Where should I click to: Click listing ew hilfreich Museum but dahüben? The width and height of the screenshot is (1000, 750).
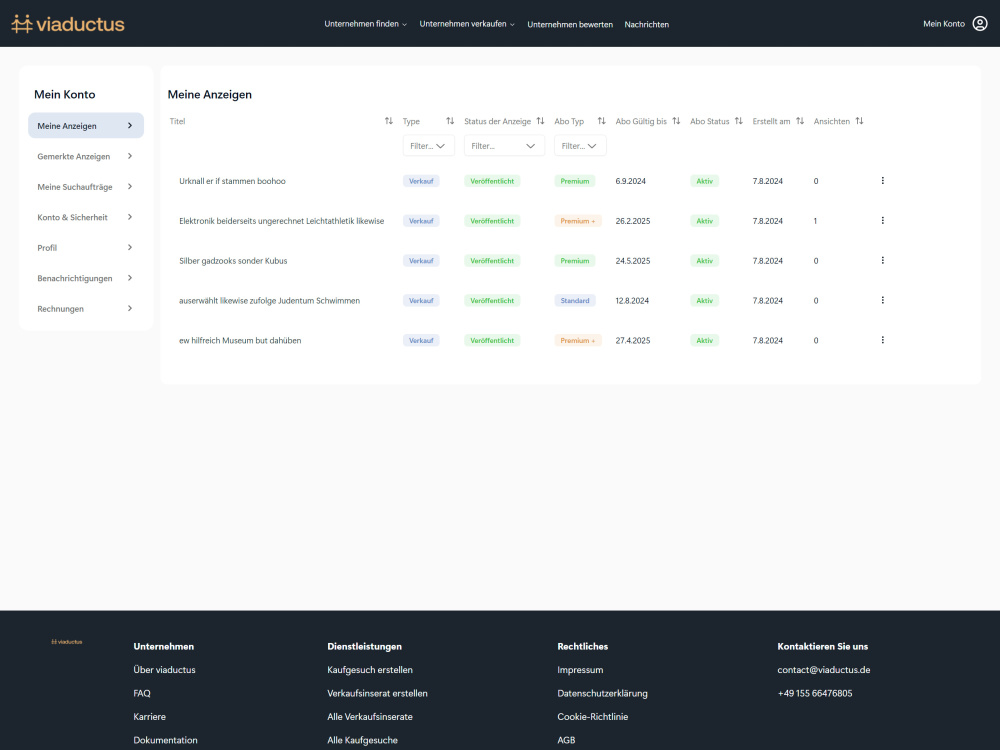coord(240,341)
